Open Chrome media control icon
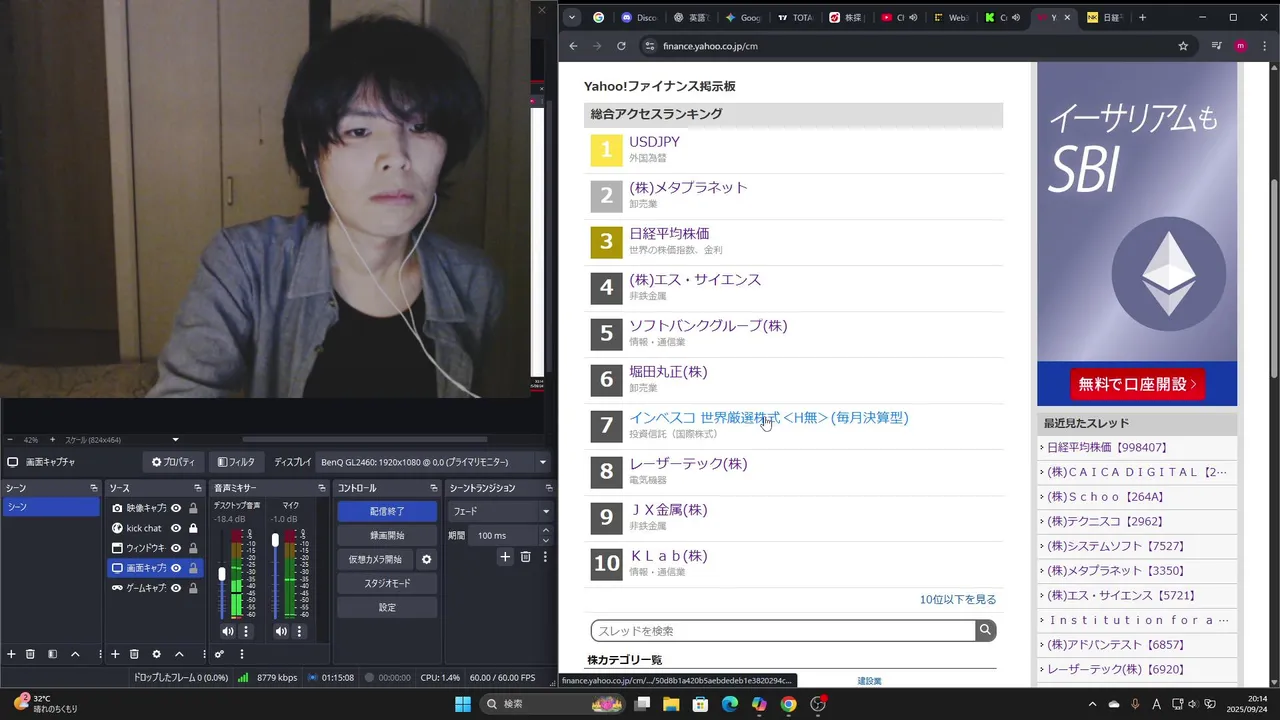The image size is (1280, 720). (1216, 46)
